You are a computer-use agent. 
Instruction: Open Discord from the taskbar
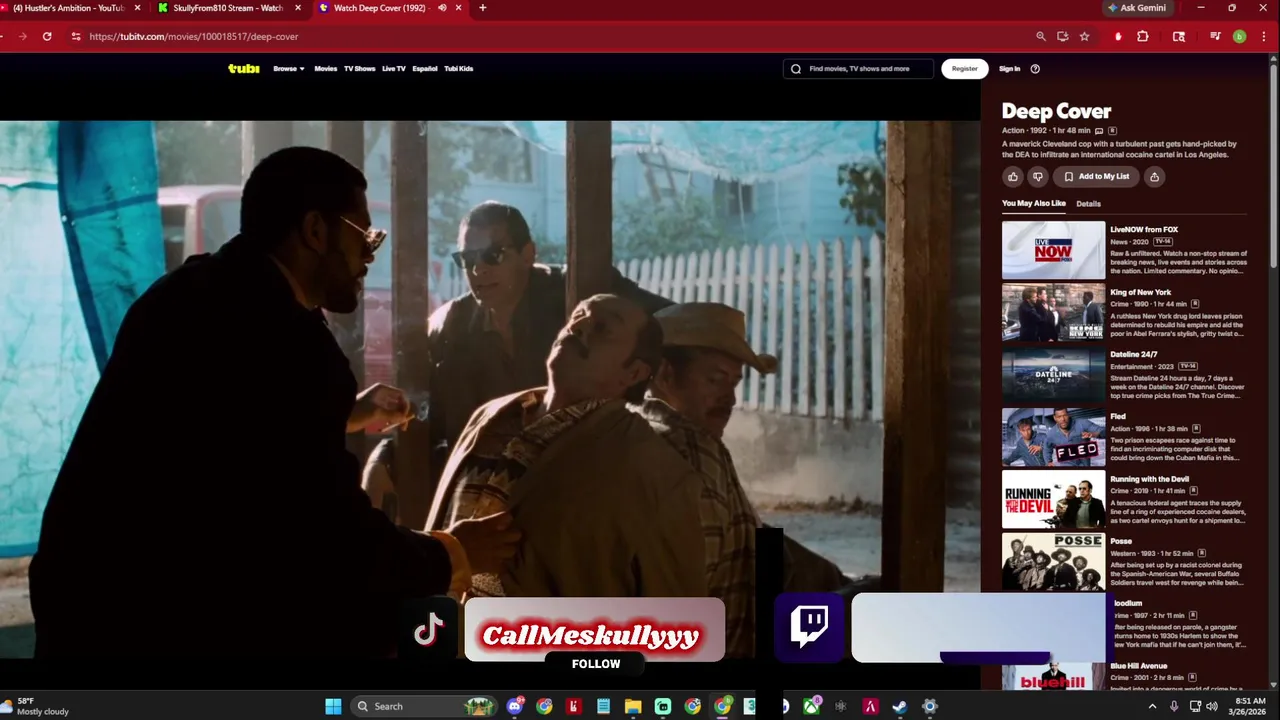pyautogui.click(x=515, y=706)
